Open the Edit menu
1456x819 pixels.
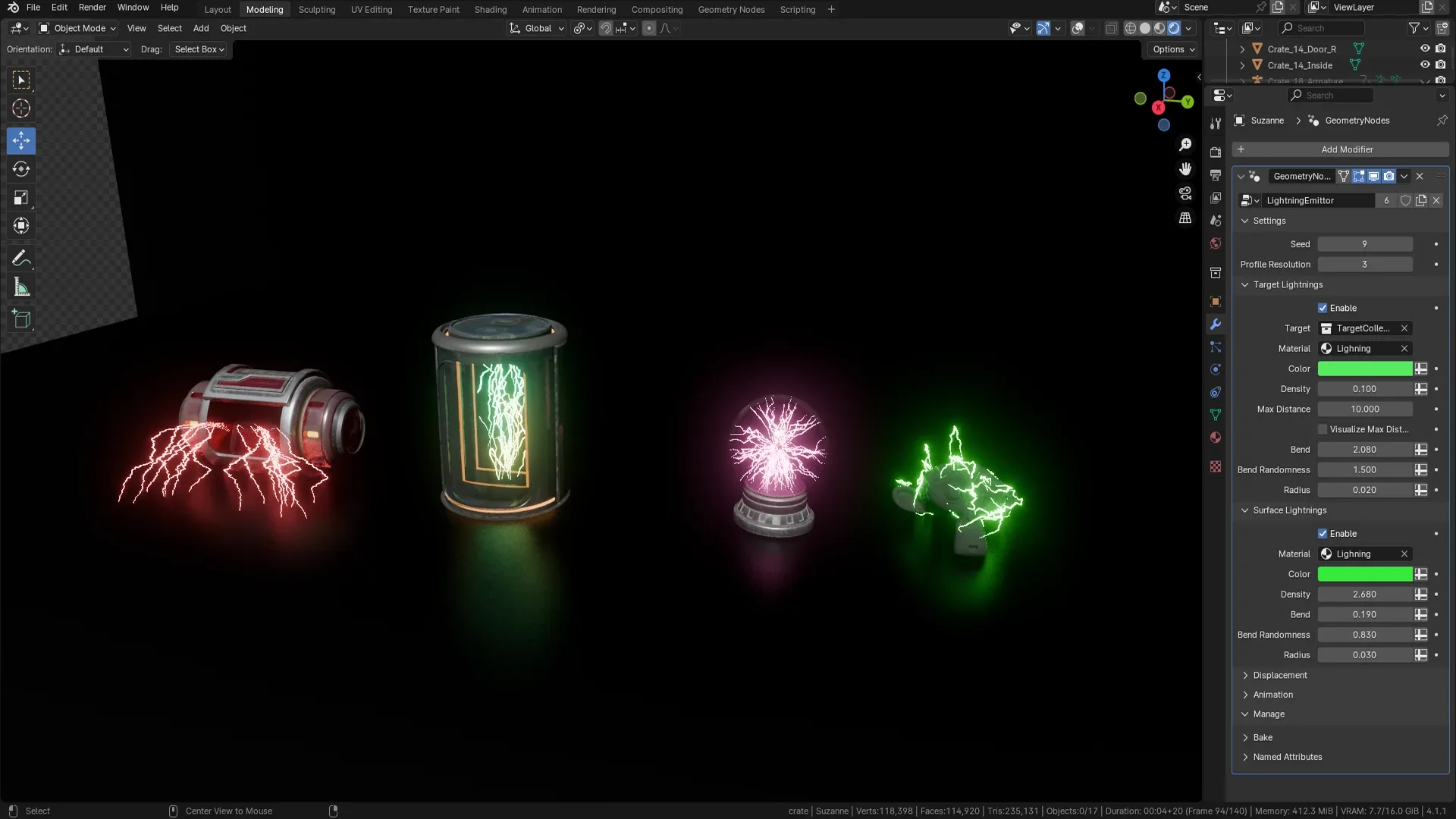pos(58,7)
